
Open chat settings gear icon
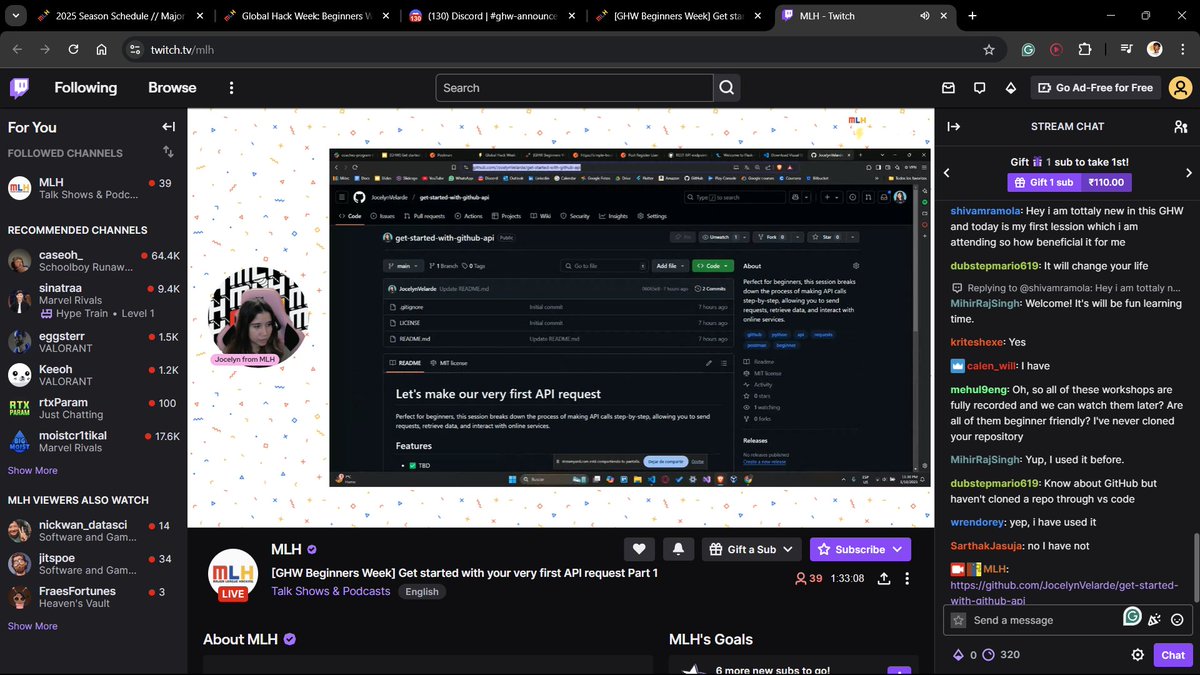1137,655
